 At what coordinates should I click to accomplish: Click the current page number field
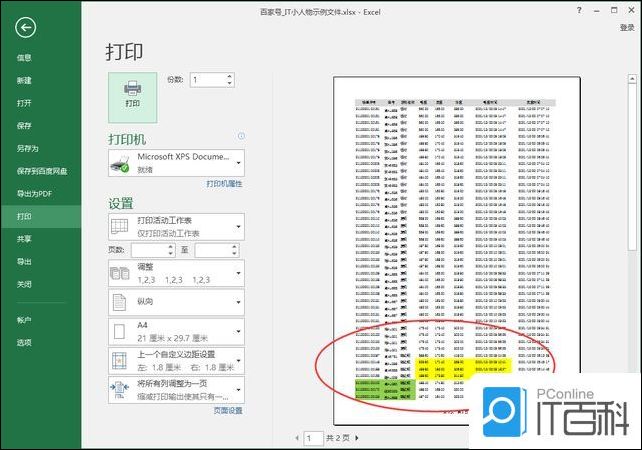pyautogui.click(x=313, y=439)
